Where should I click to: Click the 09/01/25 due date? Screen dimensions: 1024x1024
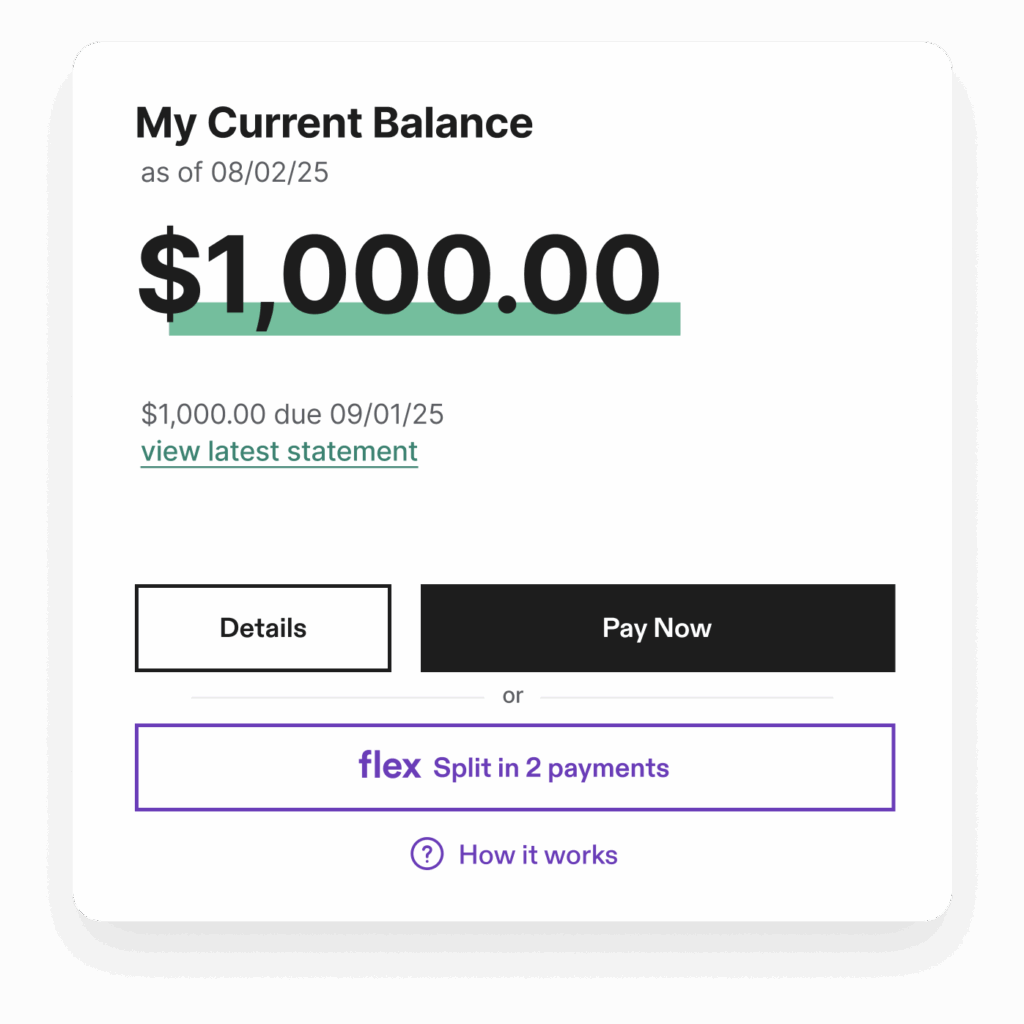[394, 413]
